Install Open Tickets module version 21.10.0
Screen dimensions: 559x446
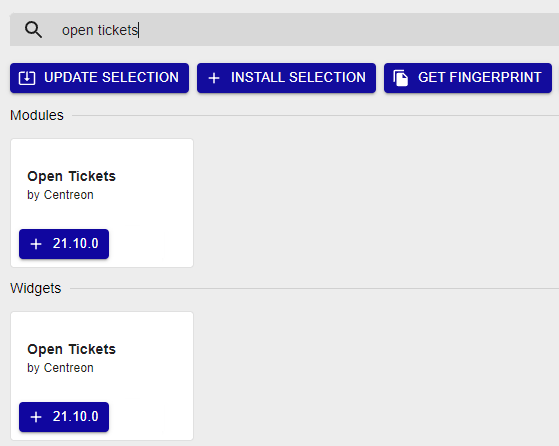click(x=64, y=244)
